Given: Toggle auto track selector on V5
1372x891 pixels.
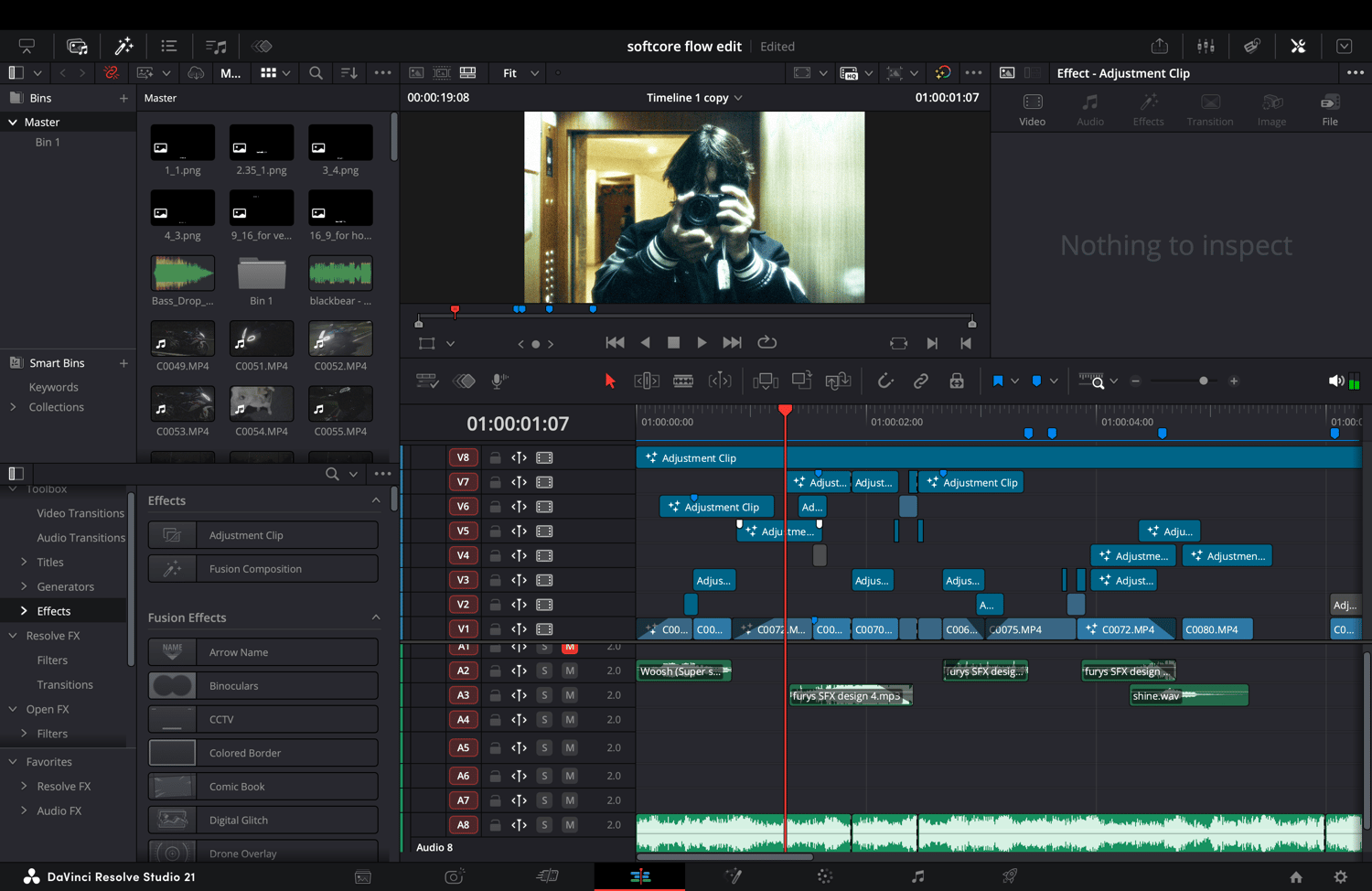Looking at the screenshot, I should click(x=519, y=531).
